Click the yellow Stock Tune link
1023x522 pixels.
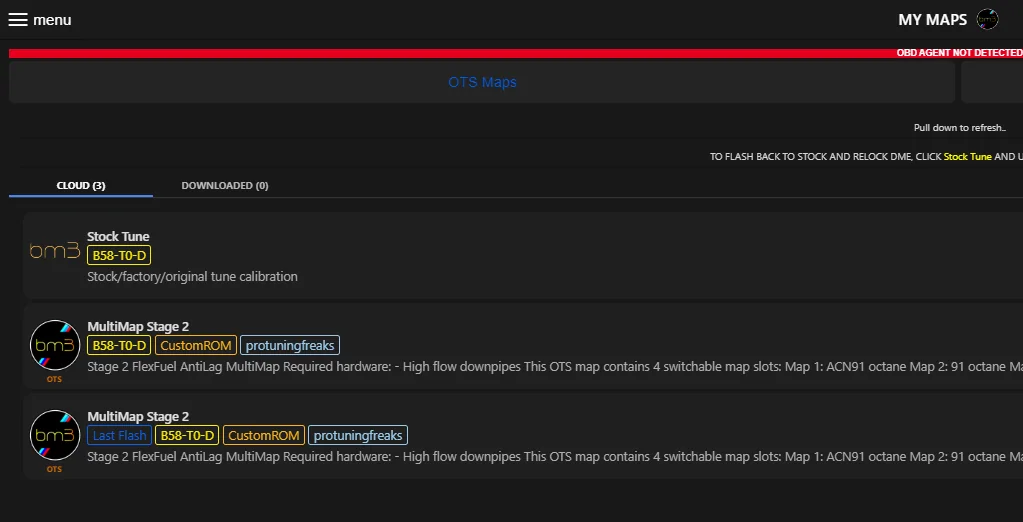pyautogui.click(x=967, y=157)
